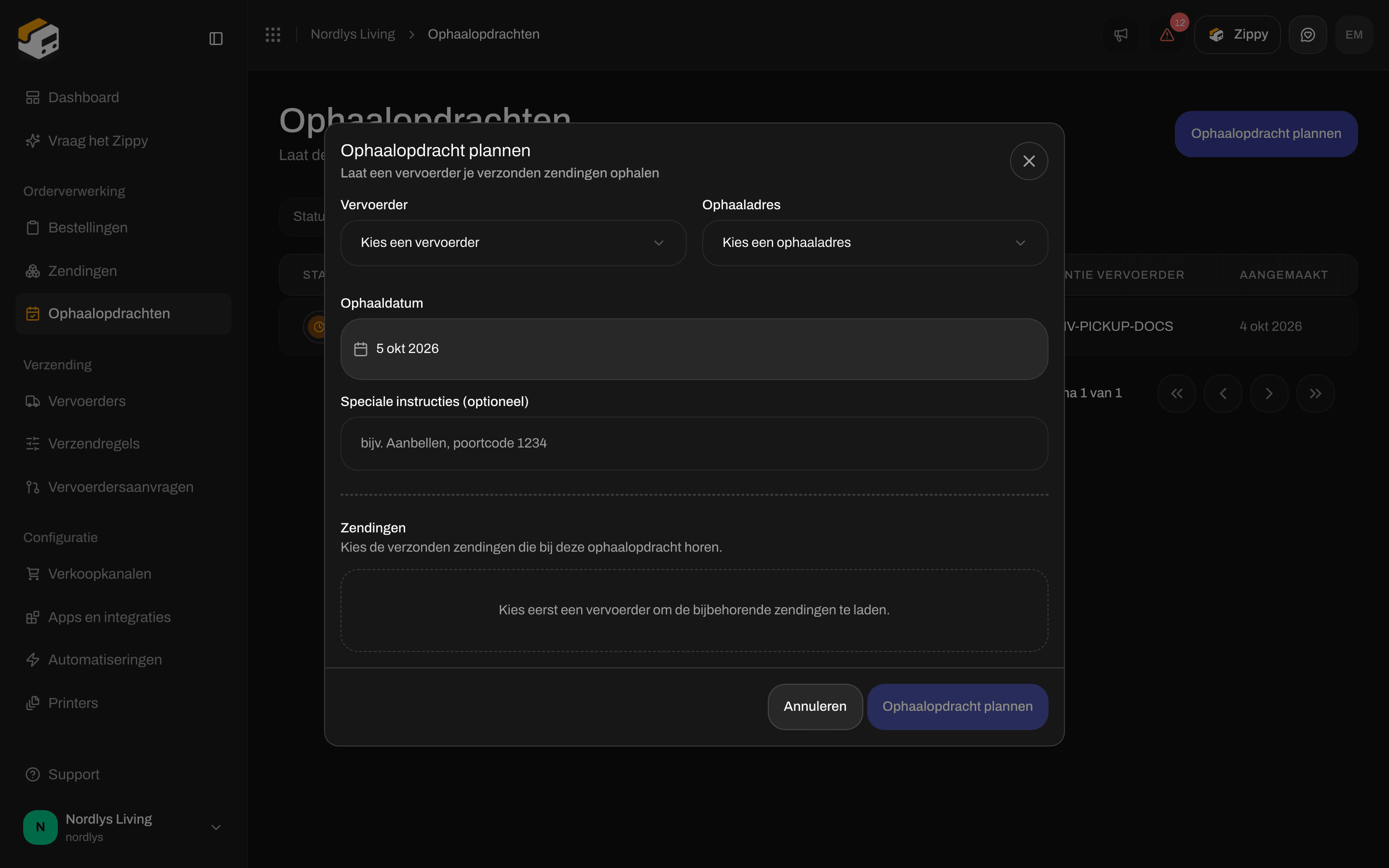Open the chat support icon in header

[1307, 34]
